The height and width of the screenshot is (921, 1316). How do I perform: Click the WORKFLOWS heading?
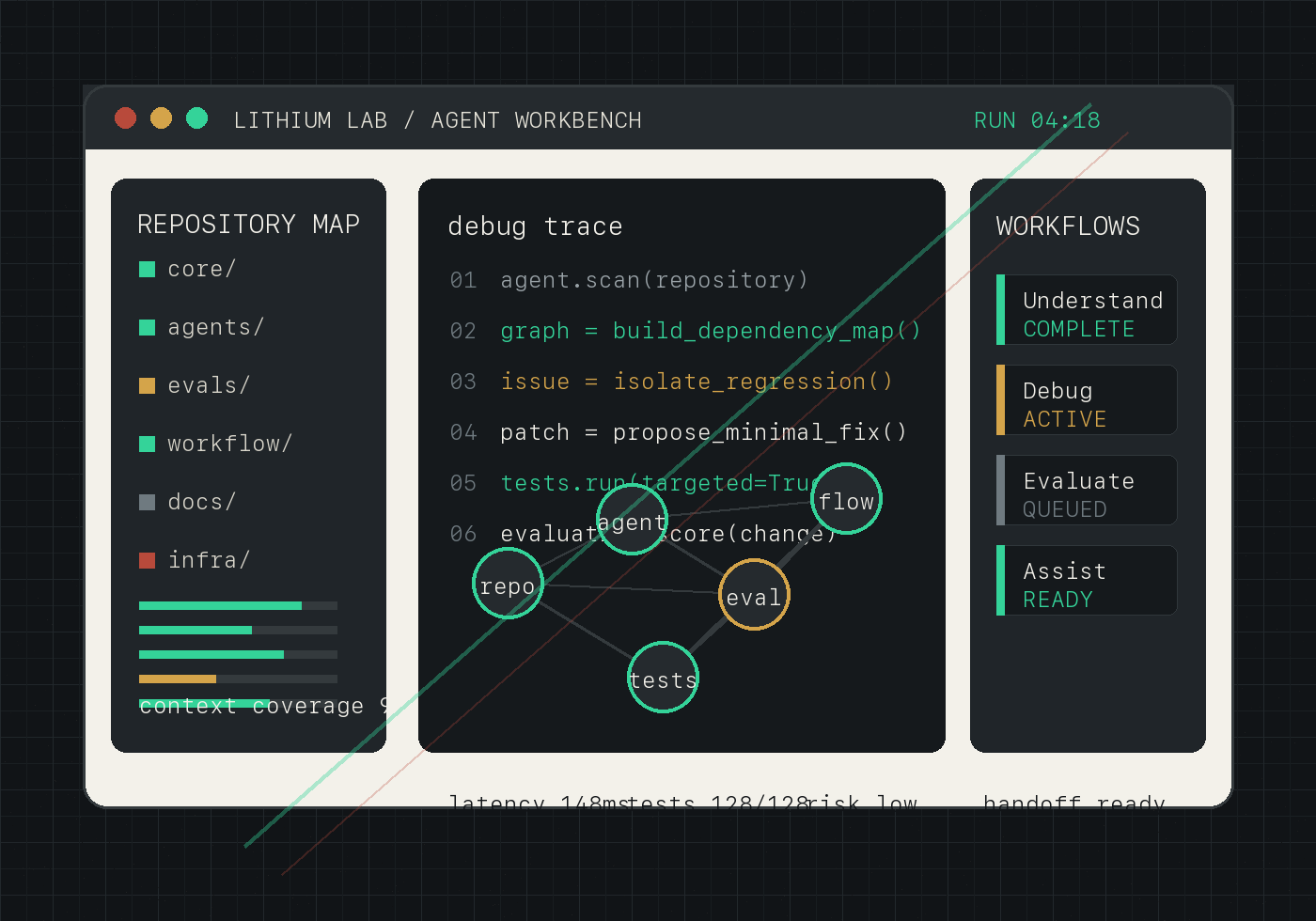pos(1068,226)
